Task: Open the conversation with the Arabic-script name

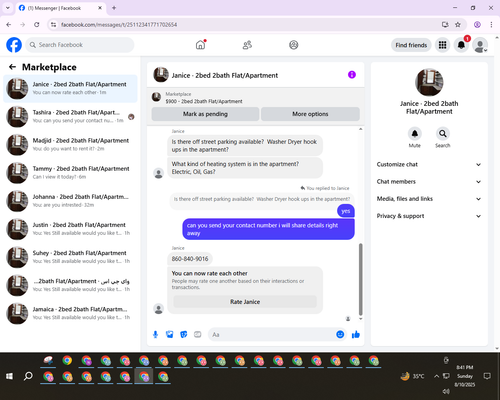Action: [70, 285]
